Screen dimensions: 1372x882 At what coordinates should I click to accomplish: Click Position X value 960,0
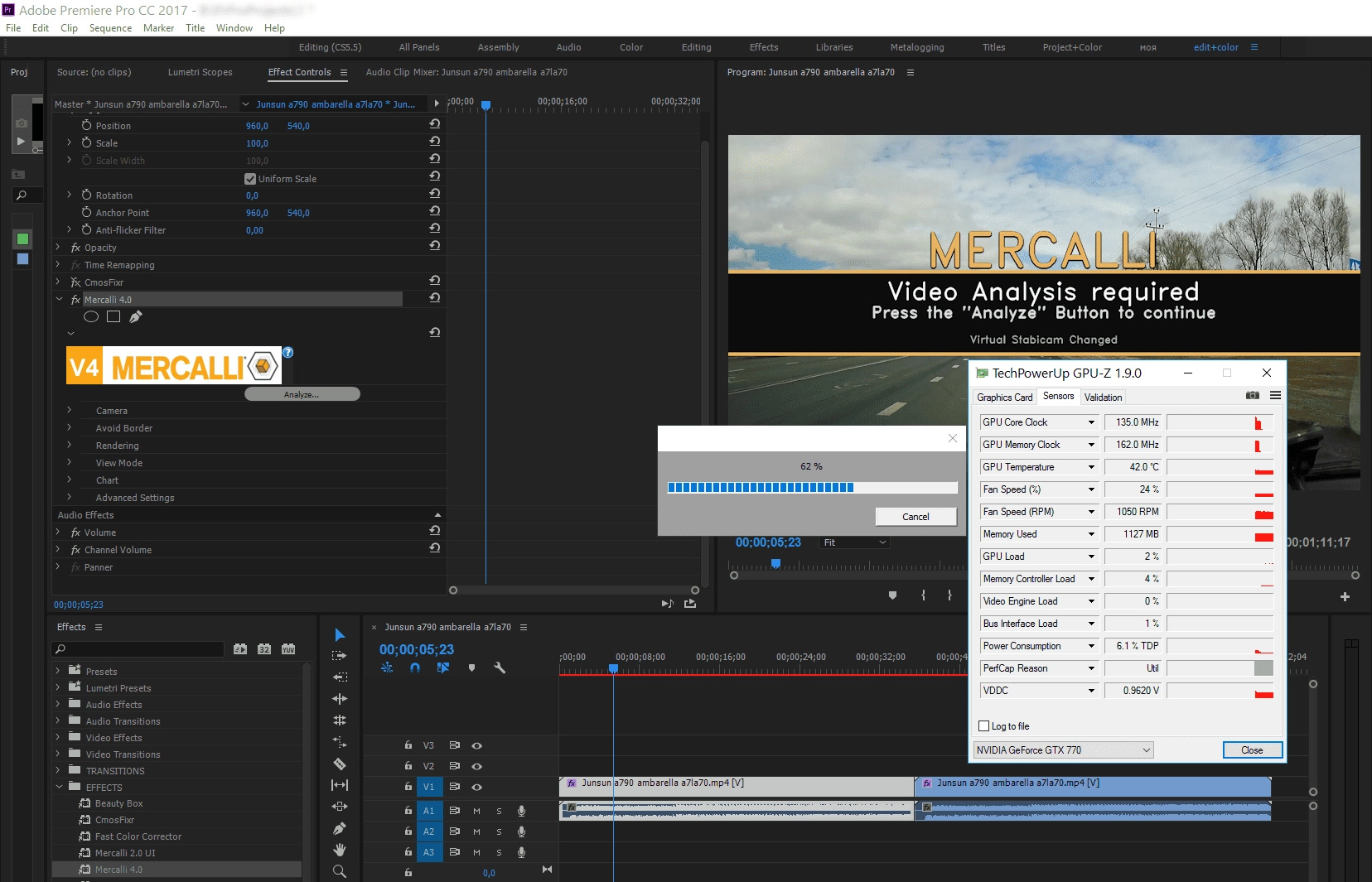257,126
